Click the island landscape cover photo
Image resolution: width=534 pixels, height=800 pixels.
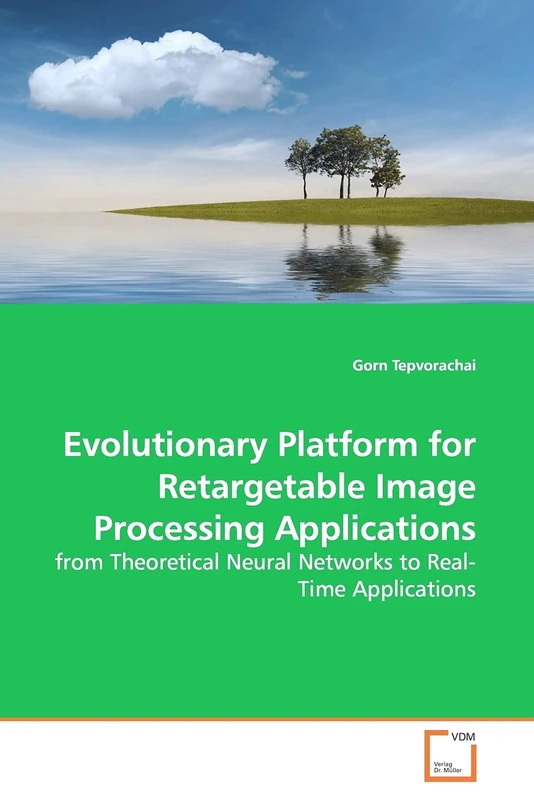(267, 152)
